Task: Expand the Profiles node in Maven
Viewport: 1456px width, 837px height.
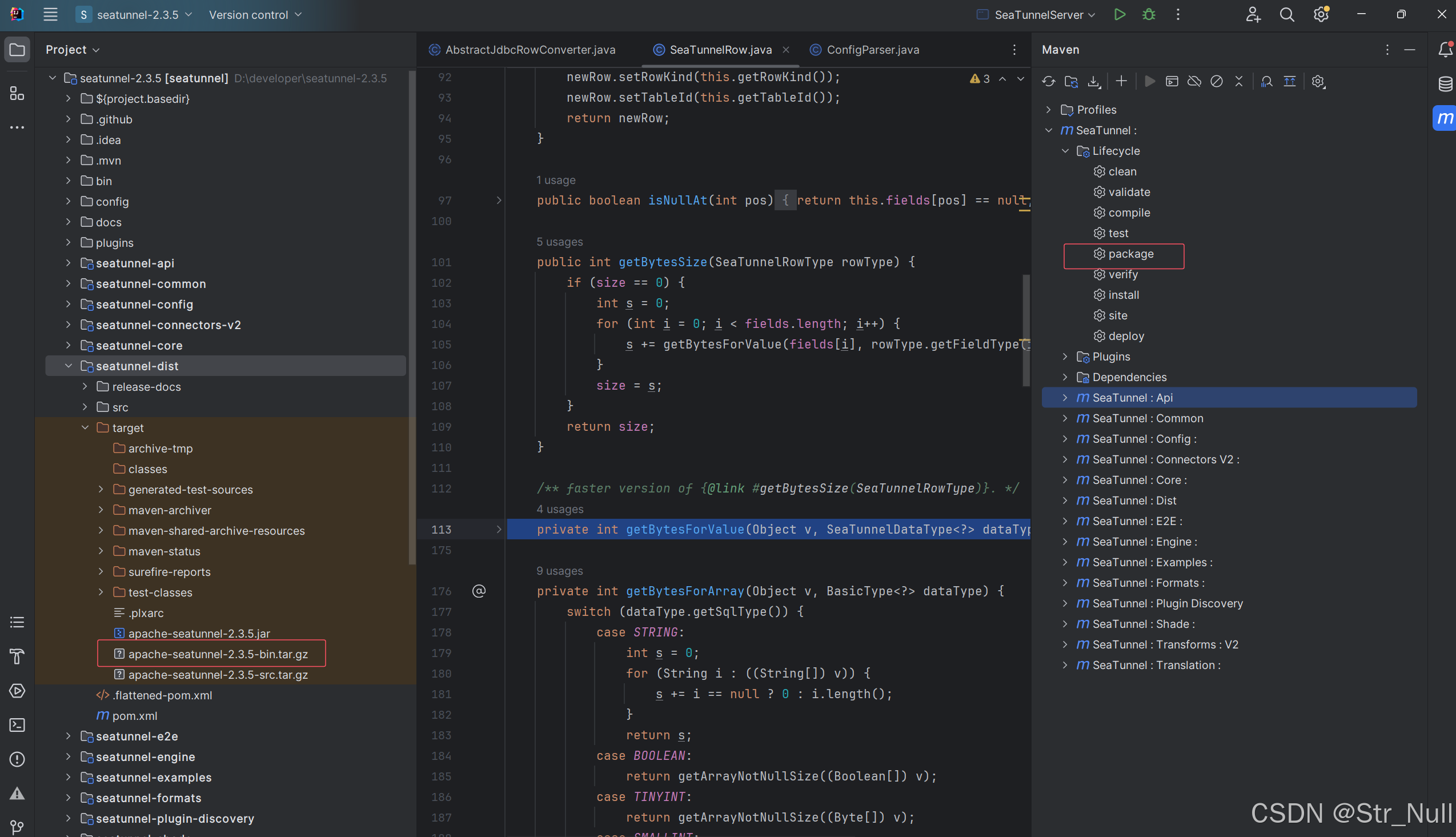Action: [1049, 109]
